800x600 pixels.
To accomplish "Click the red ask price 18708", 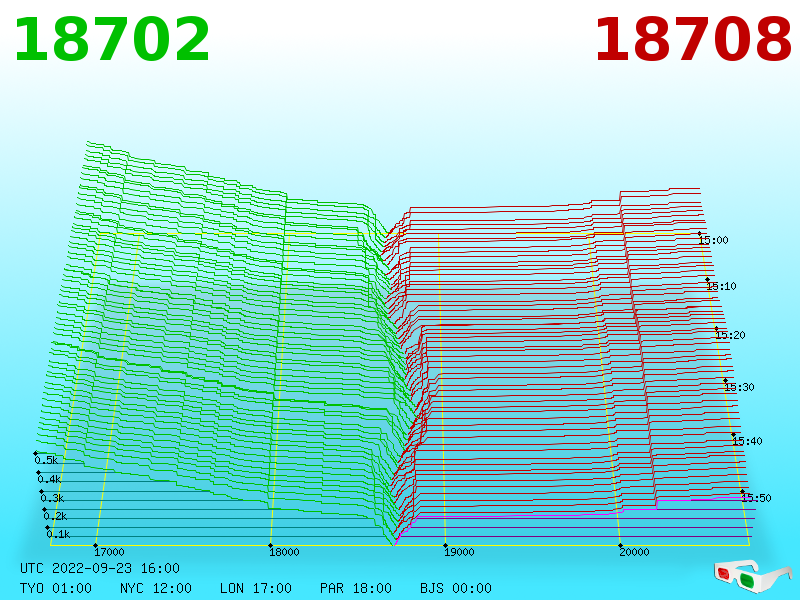I will 692,40.
